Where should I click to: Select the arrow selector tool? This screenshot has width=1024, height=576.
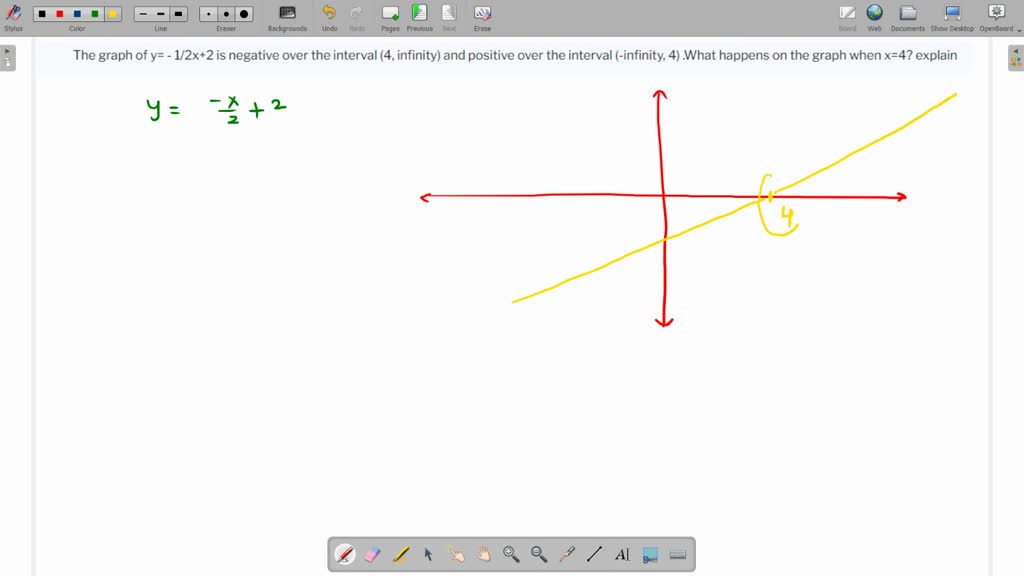(x=428, y=554)
